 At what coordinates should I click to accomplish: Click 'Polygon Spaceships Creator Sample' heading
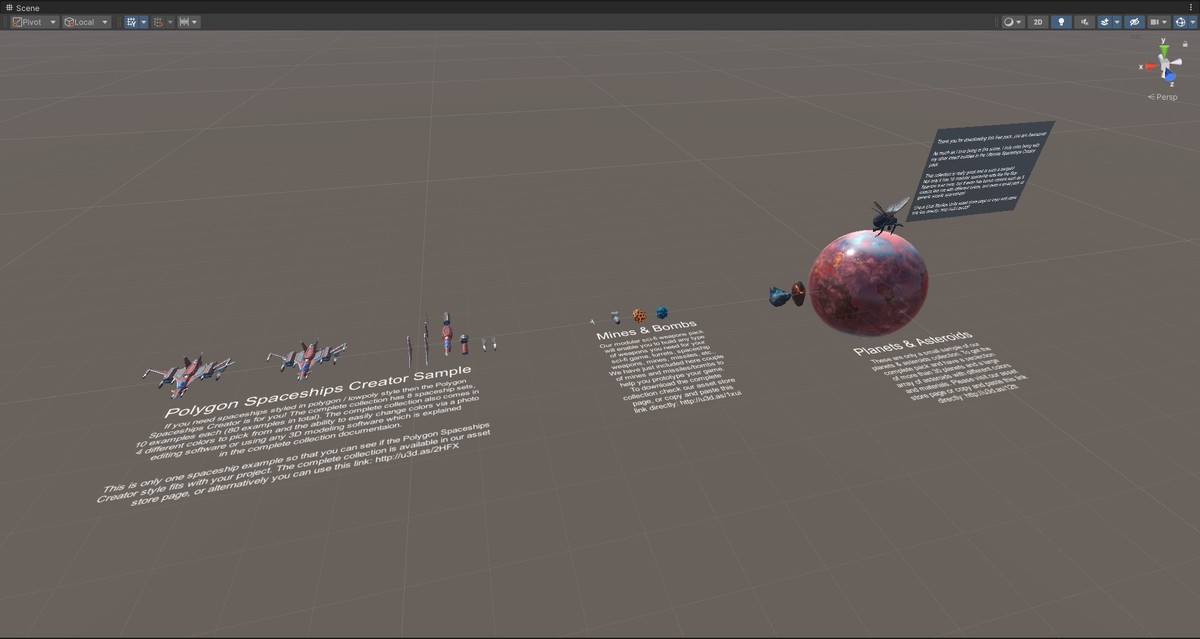(x=317, y=390)
